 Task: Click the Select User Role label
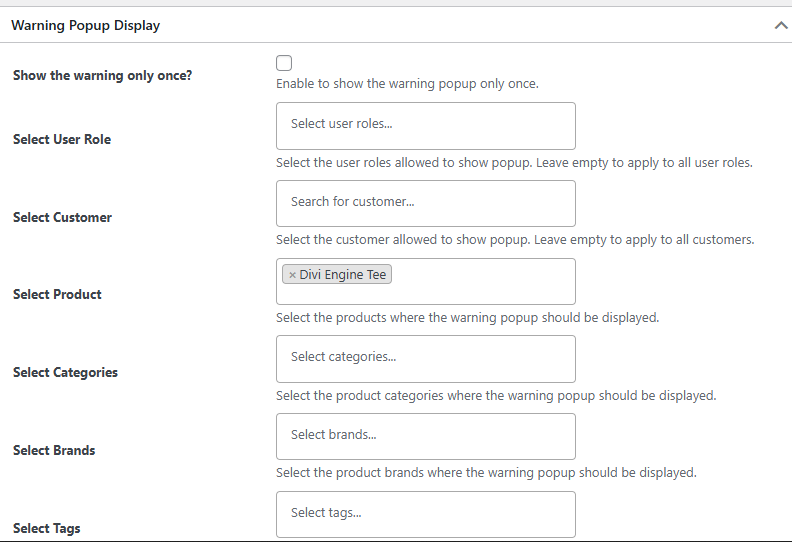coord(62,140)
